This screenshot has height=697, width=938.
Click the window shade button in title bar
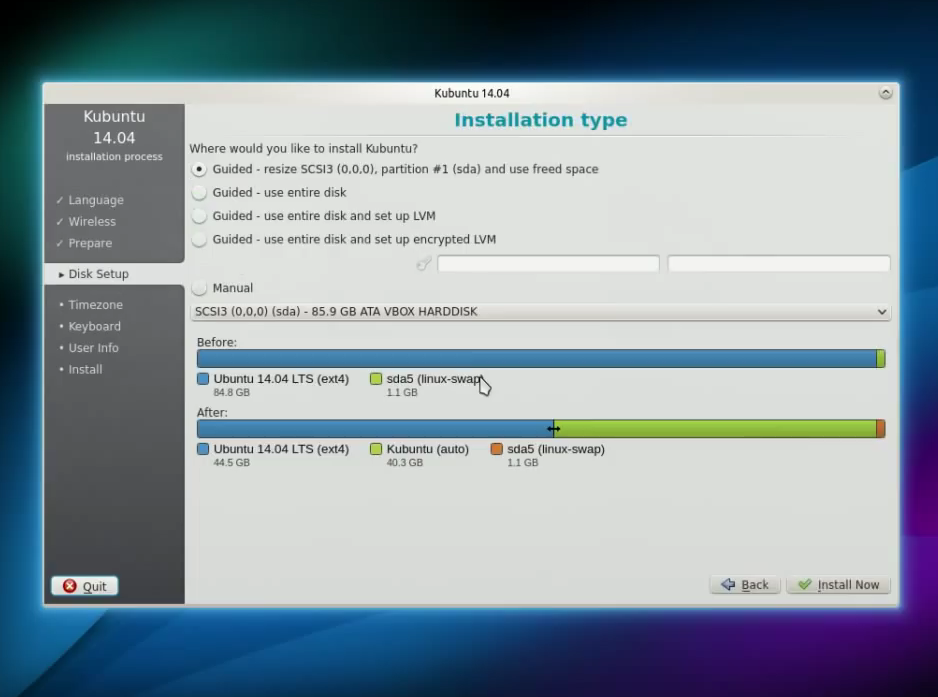pos(885,93)
